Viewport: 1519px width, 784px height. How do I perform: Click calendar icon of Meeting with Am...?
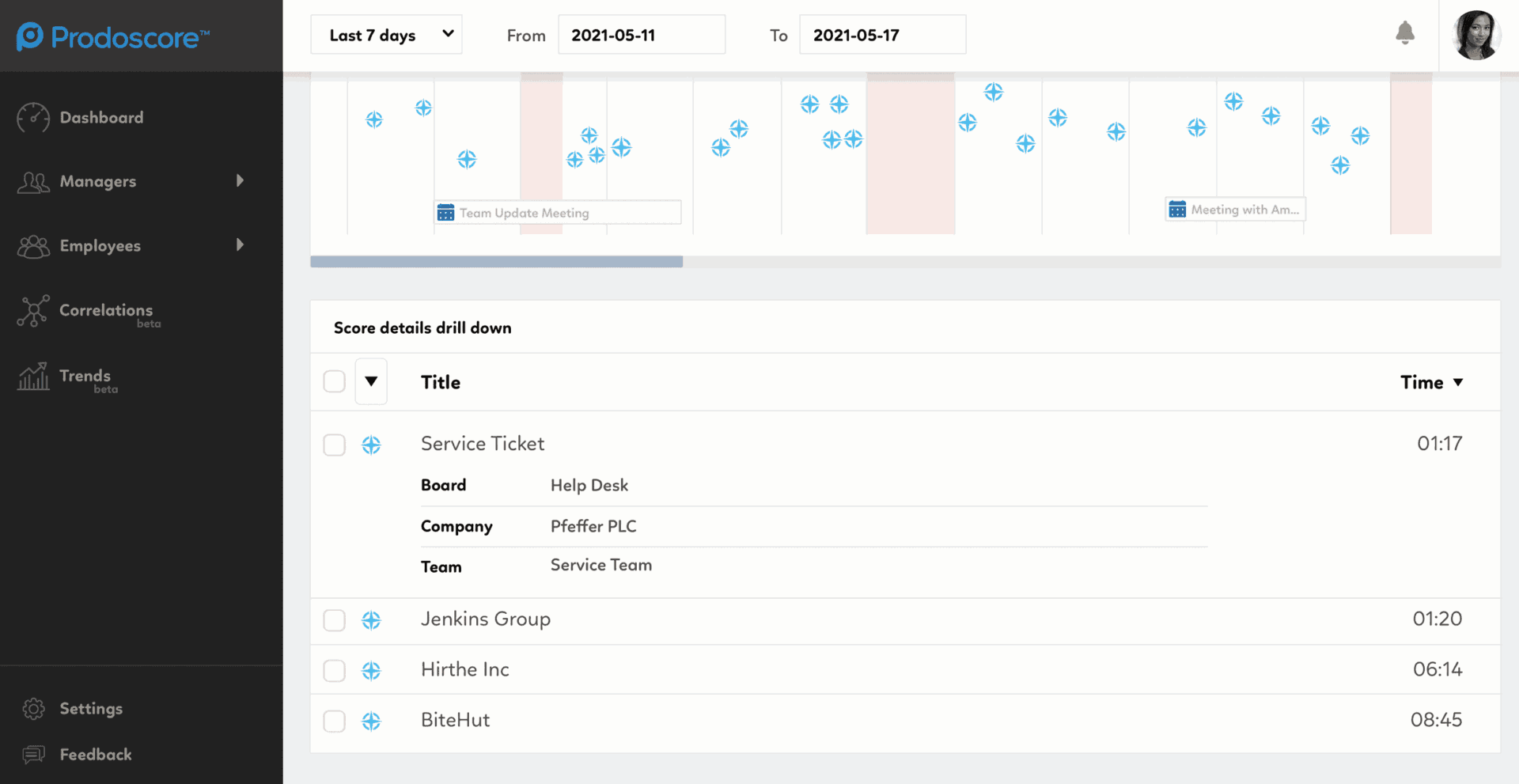point(1177,209)
